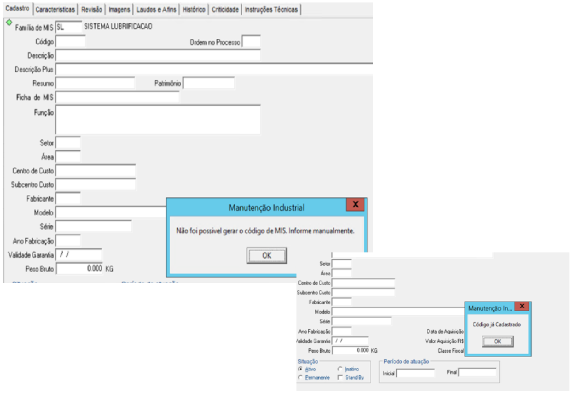Click the Área field in main form
The width and height of the screenshot is (572, 401).
pos(68,156)
